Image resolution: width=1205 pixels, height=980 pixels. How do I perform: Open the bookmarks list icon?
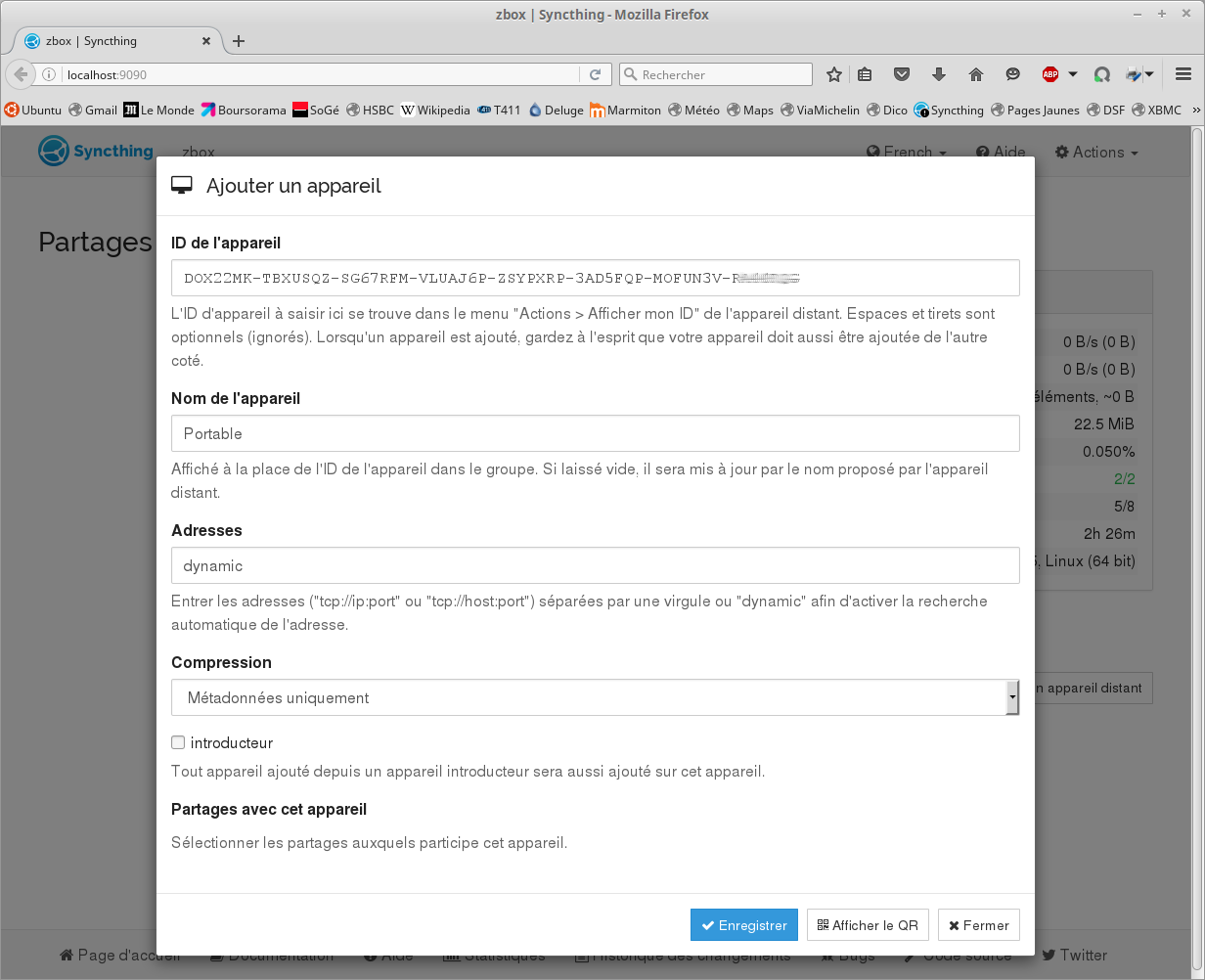pos(865,74)
